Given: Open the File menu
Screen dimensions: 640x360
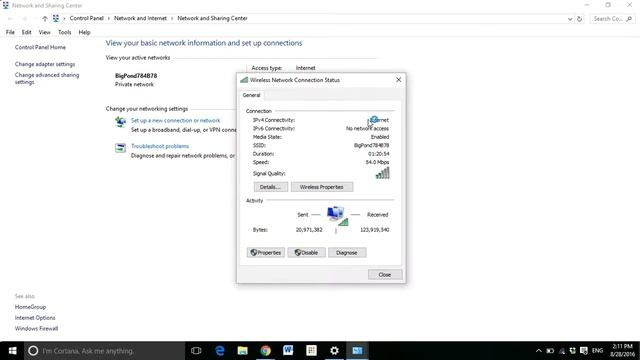Looking at the screenshot, I should (x=10, y=32).
